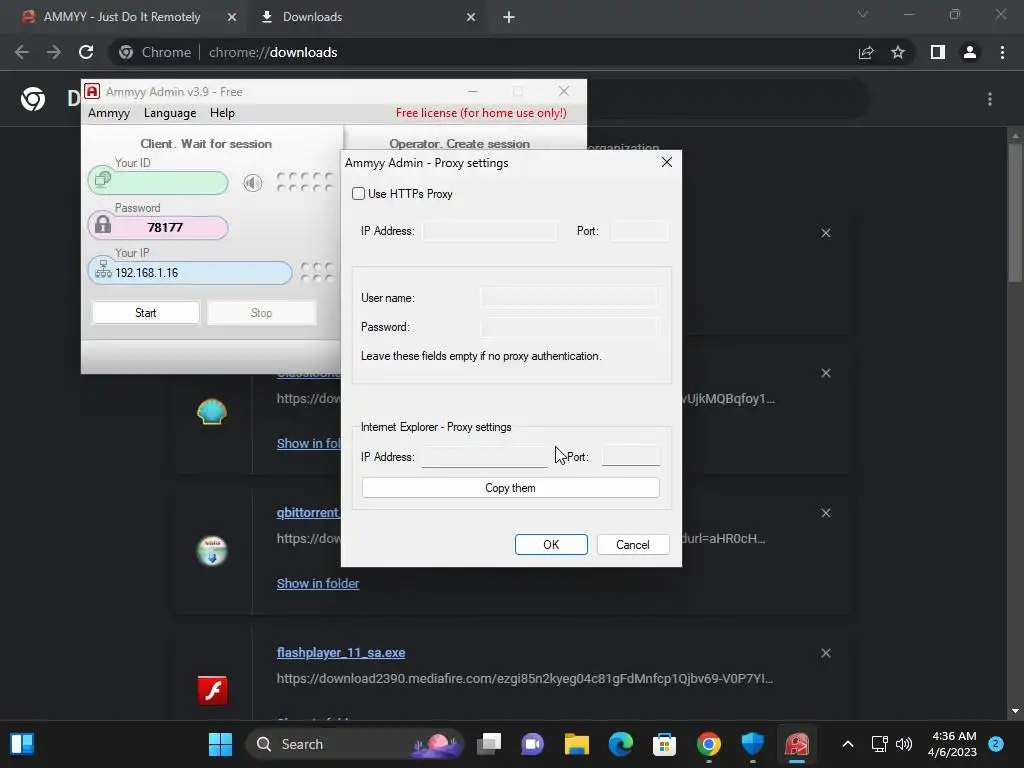Click the User name input field
The width and height of the screenshot is (1024, 768).
(x=569, y=298)
